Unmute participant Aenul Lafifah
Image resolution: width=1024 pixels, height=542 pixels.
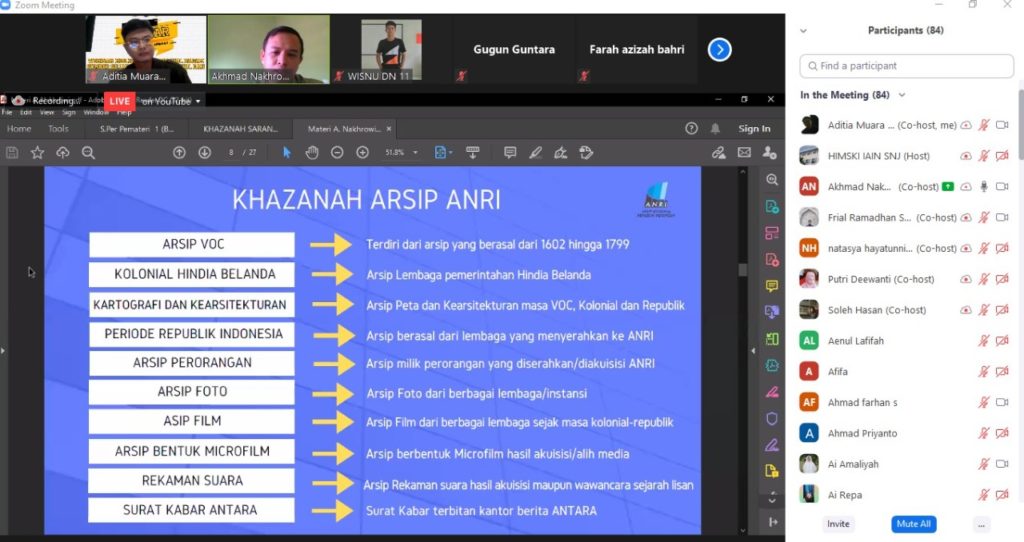tap(984, 341)
